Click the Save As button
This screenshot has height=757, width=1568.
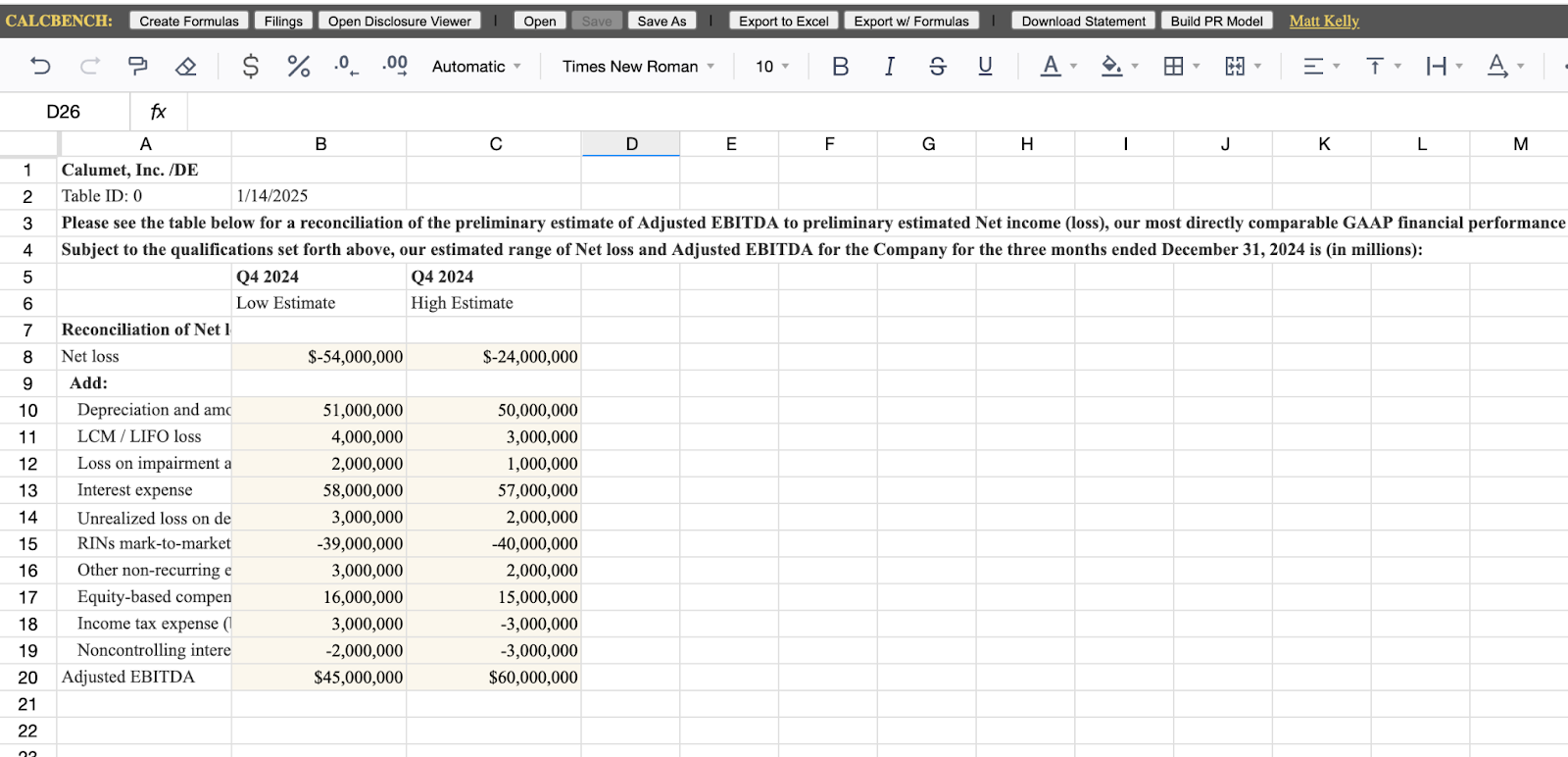pos(661,21)
